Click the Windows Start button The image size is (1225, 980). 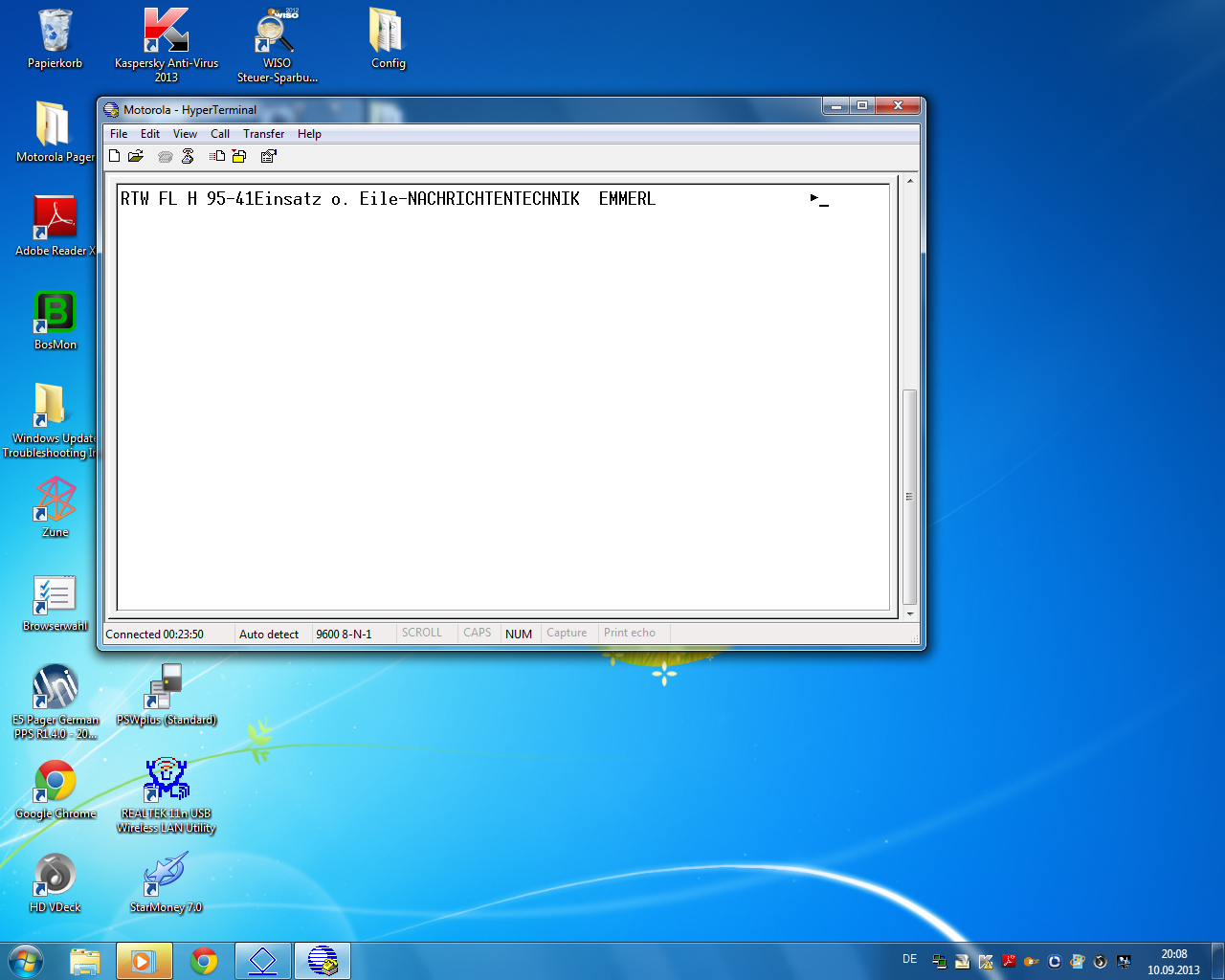(26, 961)
